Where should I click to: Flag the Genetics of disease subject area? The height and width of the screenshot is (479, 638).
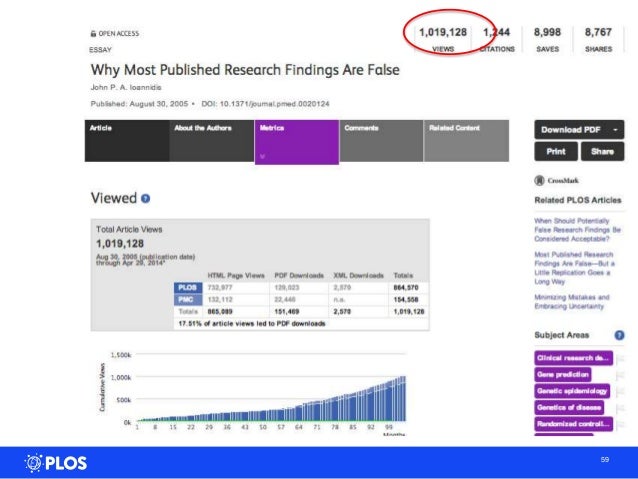point(620,408)
